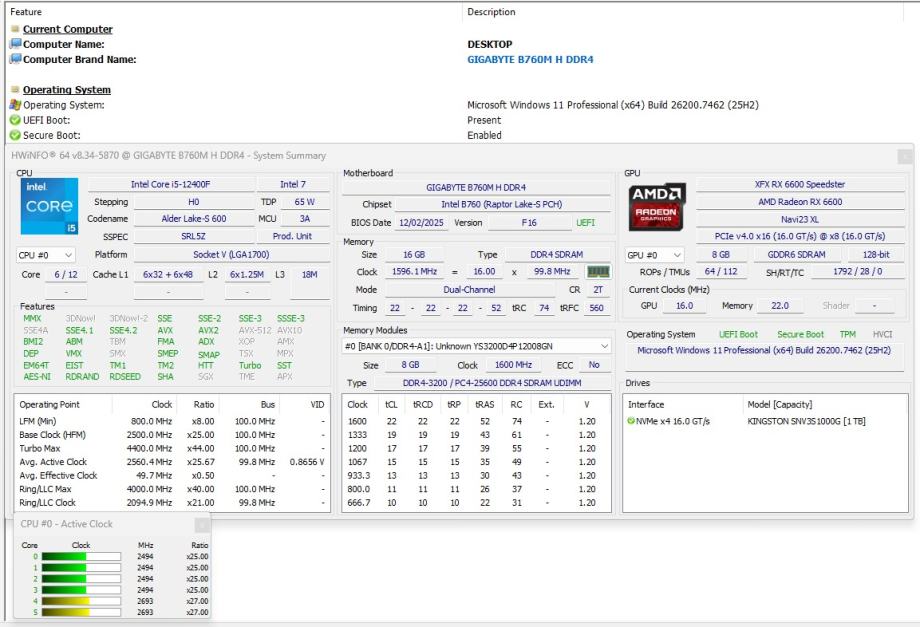This screenshot has width=920, height=627.
Task: Select the 1333 clock timing row
Action: click(x=476, y=435)
